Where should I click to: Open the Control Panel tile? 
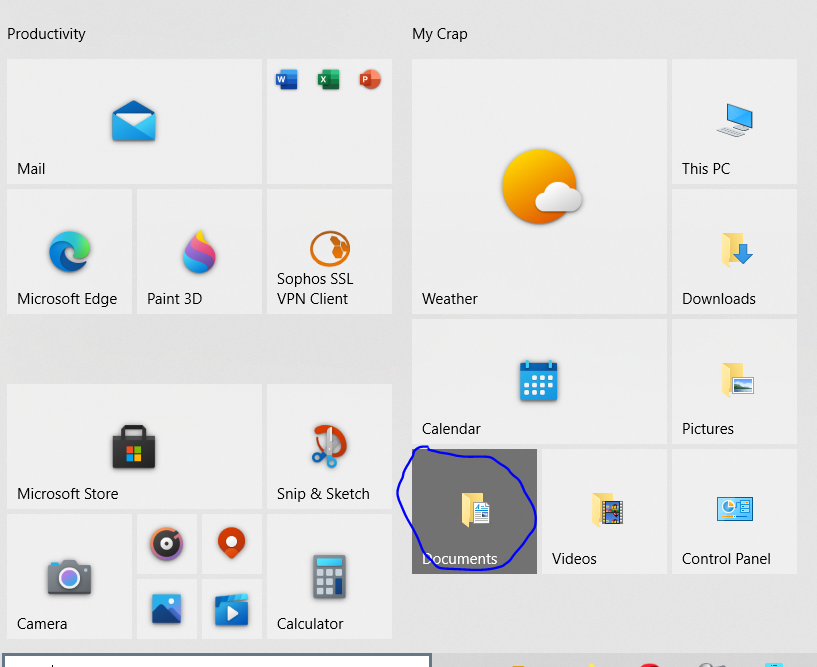pyautogui.click(x=734, y=511)
